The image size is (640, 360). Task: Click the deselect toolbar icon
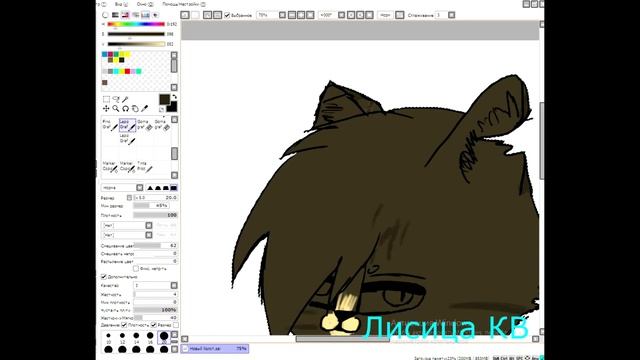click(x=207, y=15)
